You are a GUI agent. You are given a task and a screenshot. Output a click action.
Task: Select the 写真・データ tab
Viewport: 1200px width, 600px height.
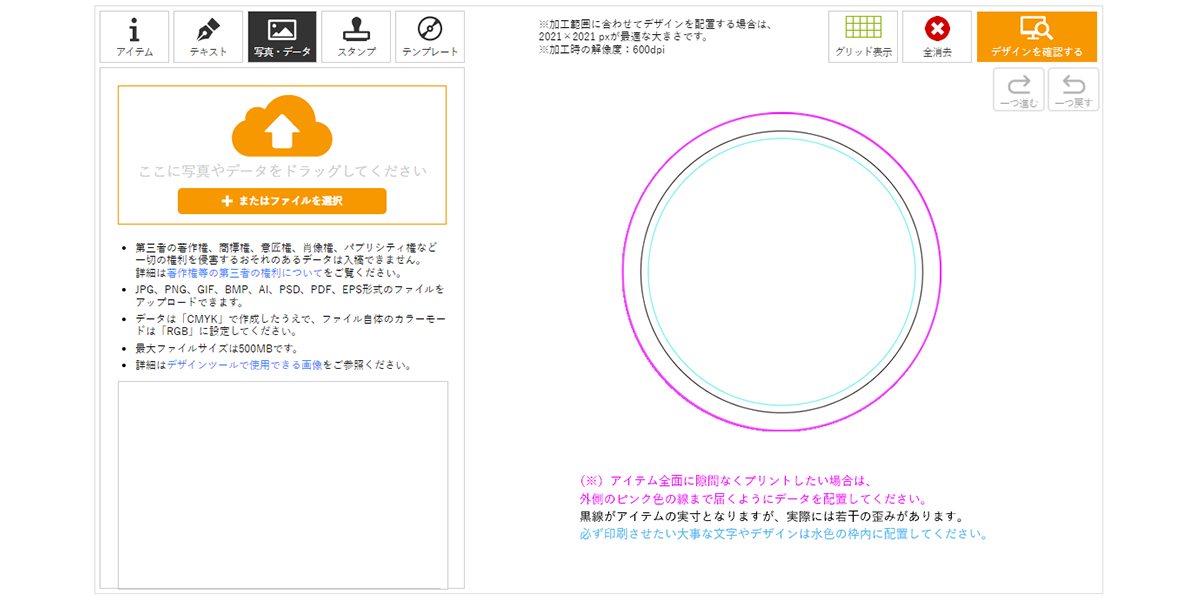(x=282, y=37)
